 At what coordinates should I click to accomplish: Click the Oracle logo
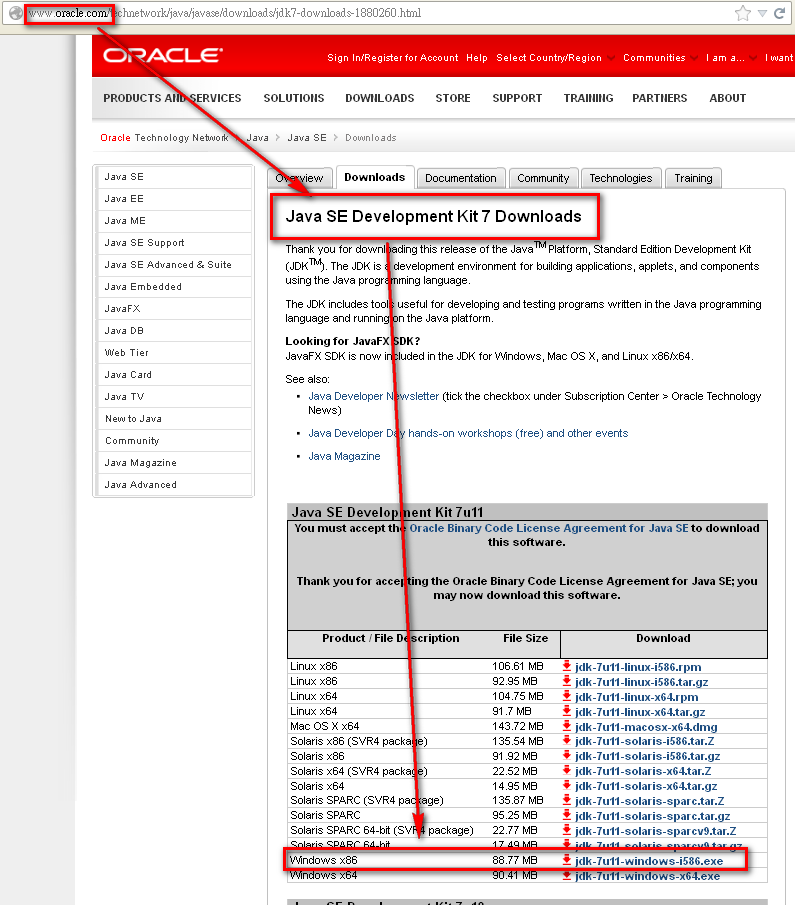tap(163, 55)
